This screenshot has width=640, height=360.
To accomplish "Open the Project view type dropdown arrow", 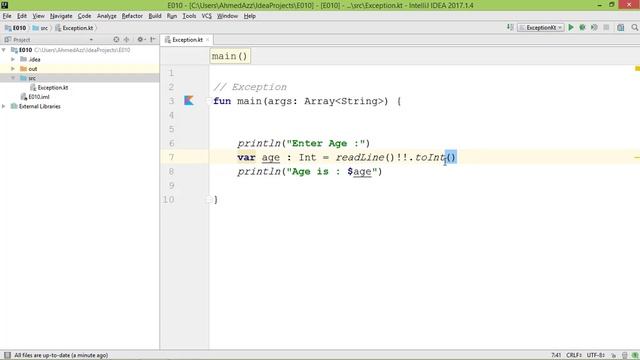I will point(91,40).
